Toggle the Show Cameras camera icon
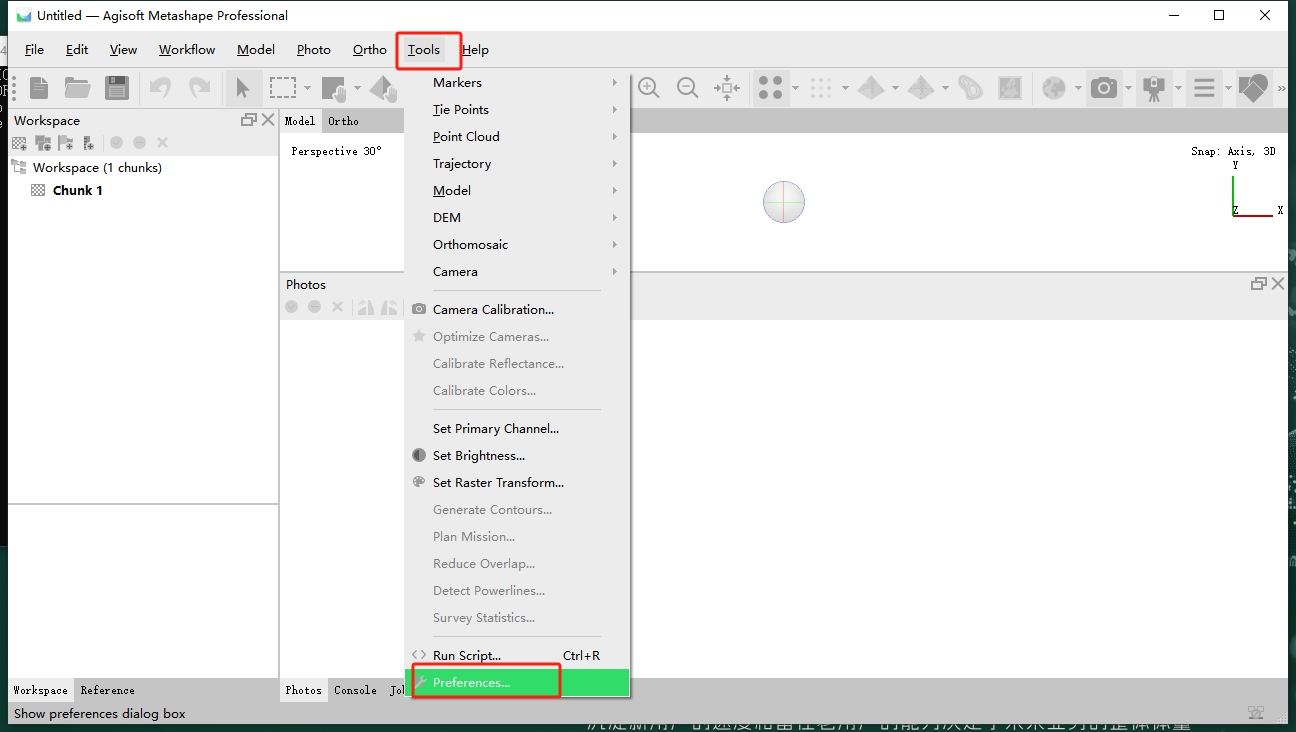This screenshot has width=1296, height=732. pos(1104,88)
